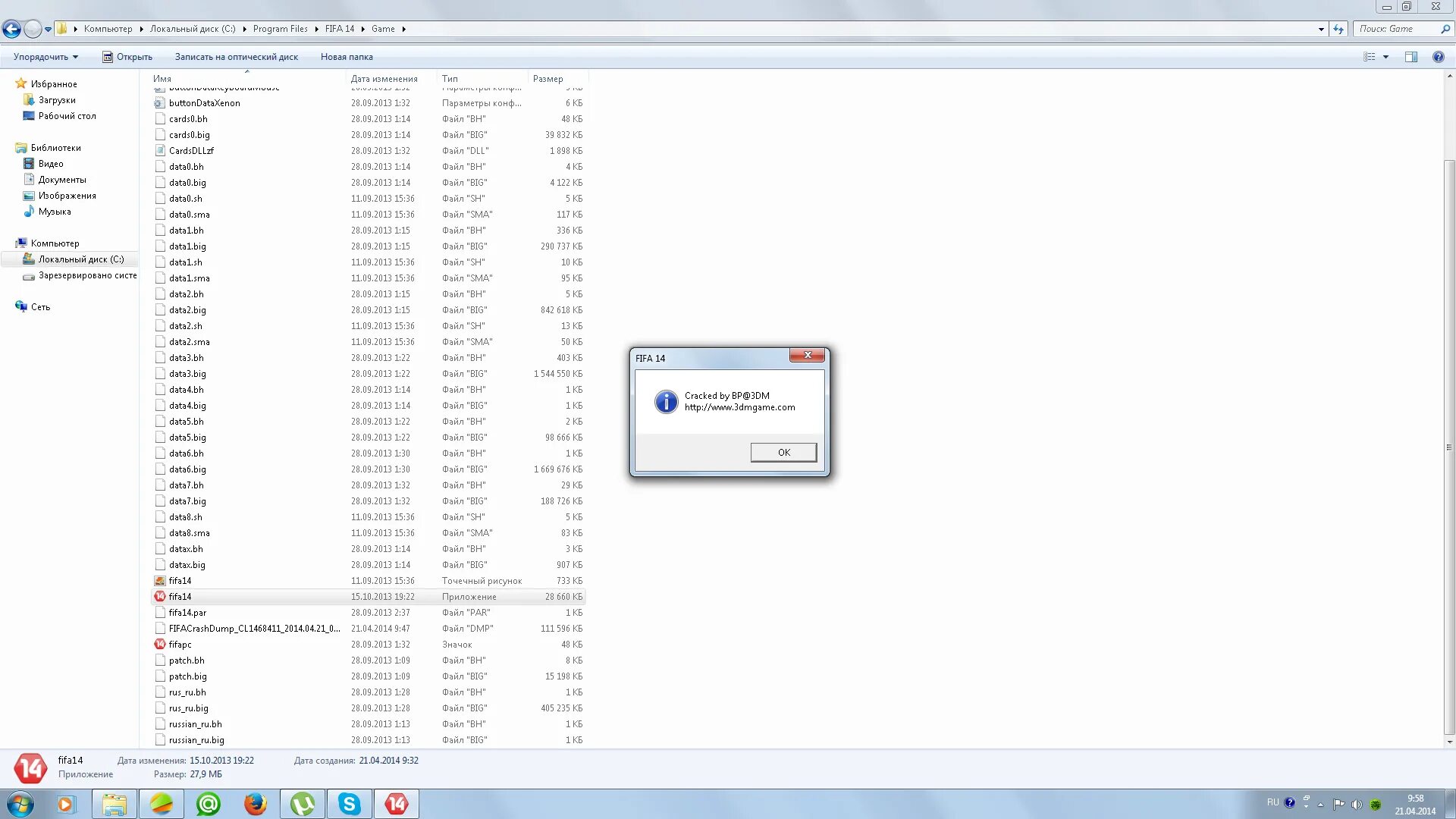Toggle the preview pane icon
The height and width of the screenshot is (819, 1456).
tap(1410, 57)
